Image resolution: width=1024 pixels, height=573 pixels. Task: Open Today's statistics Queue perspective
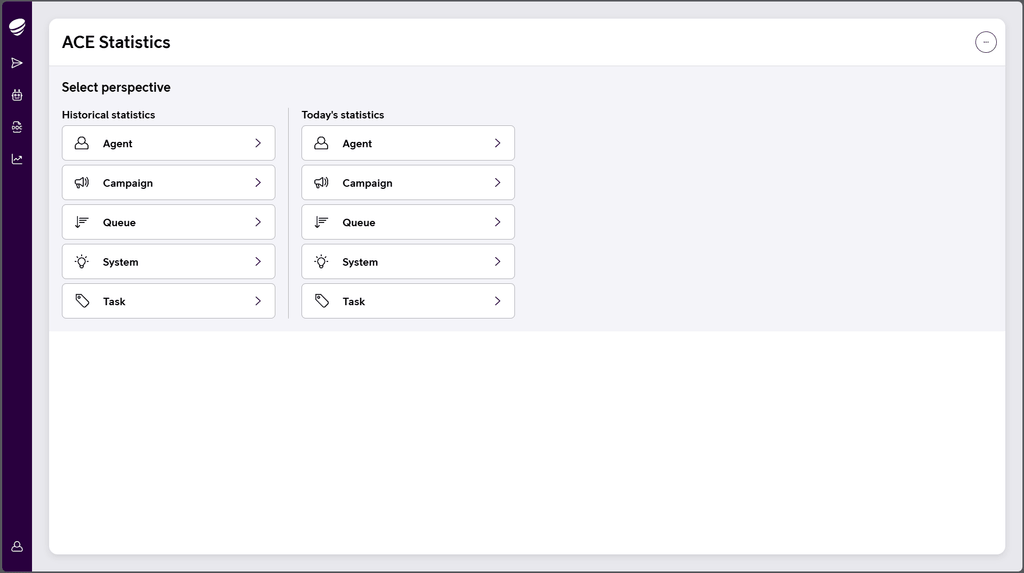[408, 222]
